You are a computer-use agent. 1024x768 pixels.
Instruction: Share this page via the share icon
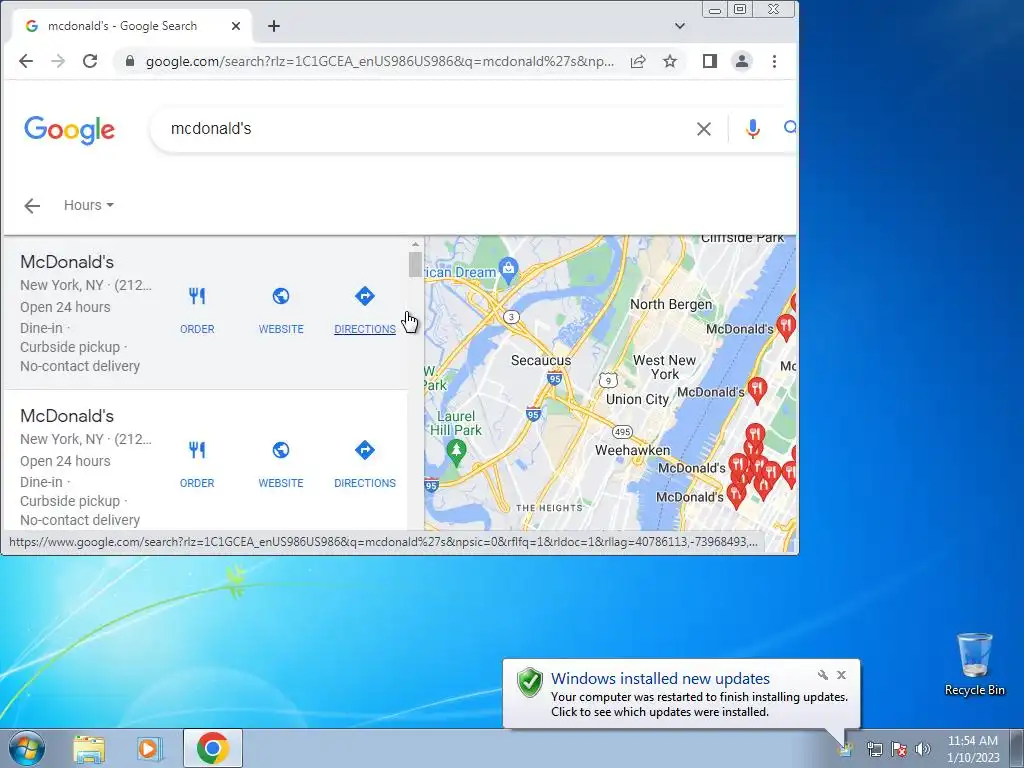point(638,61)
